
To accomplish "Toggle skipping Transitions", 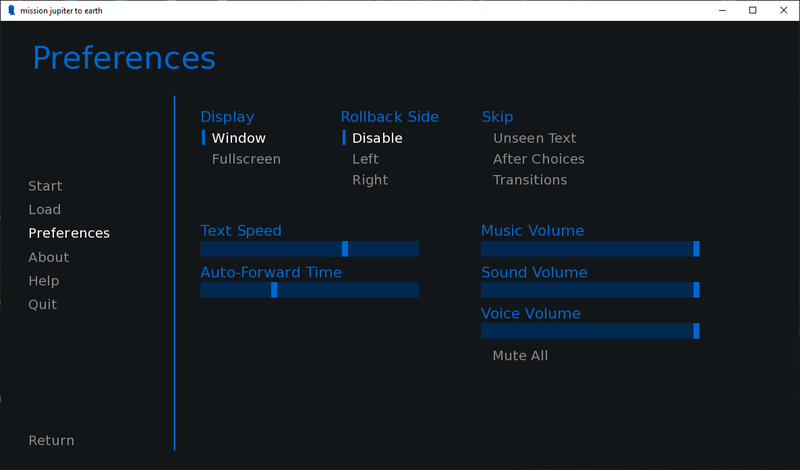I will click(x=529, y=180).
